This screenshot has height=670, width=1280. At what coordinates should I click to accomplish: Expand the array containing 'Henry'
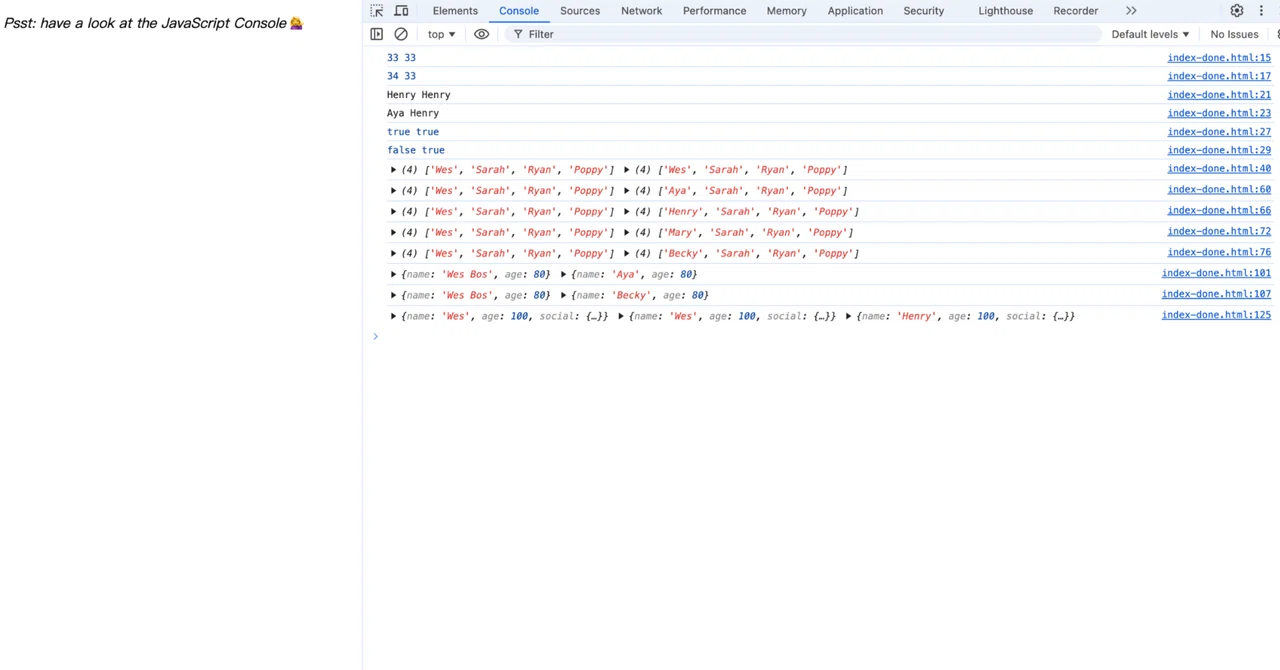(627, 212)
